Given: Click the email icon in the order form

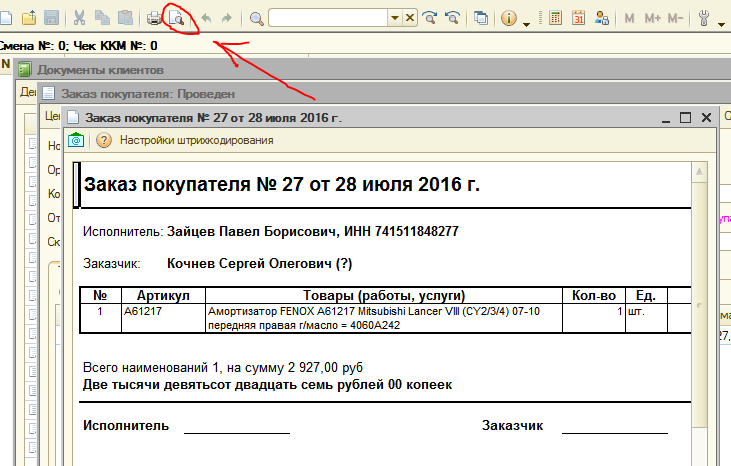Looking at the screenshot, I should [x=76, y=140].
